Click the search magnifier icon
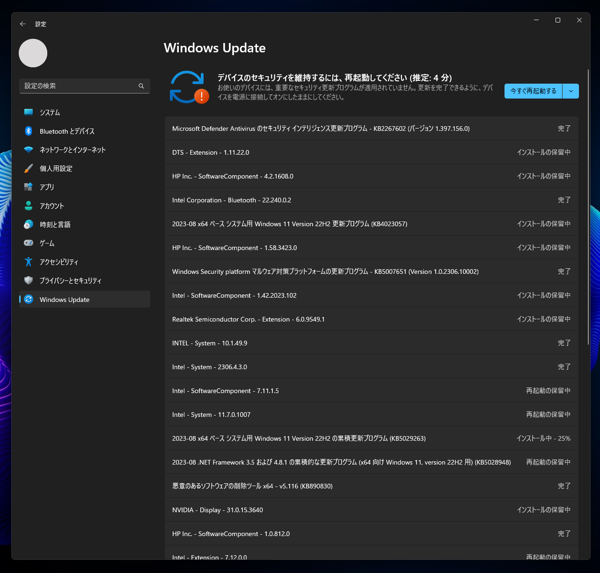600x573 pixels. [x=141, y=86]
